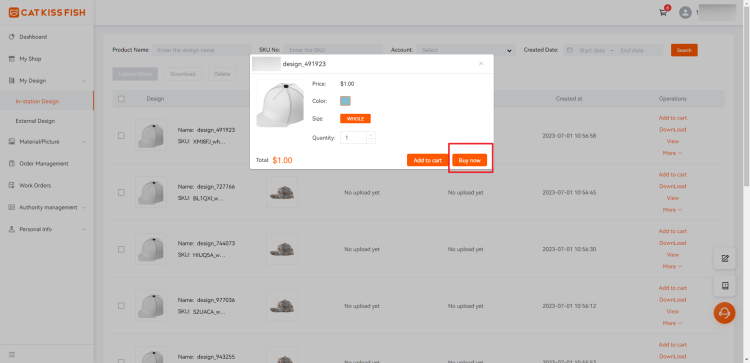Select the light blue color swatch
Image resolution: width=750 pixels, height=363 pixels.
[x=345, y=101]
